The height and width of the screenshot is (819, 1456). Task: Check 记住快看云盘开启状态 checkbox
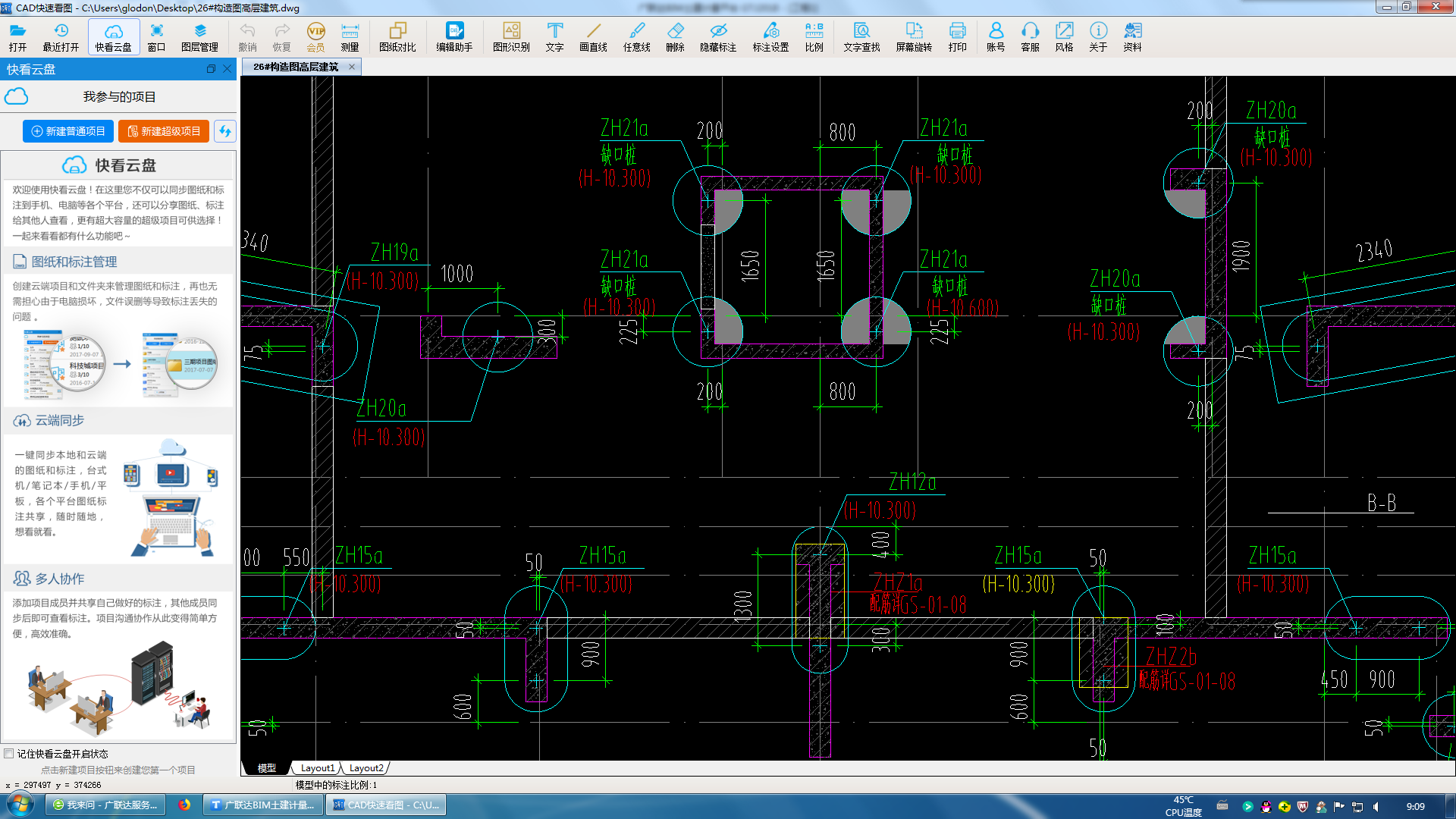pyautogui.click(x=9, y=753)
